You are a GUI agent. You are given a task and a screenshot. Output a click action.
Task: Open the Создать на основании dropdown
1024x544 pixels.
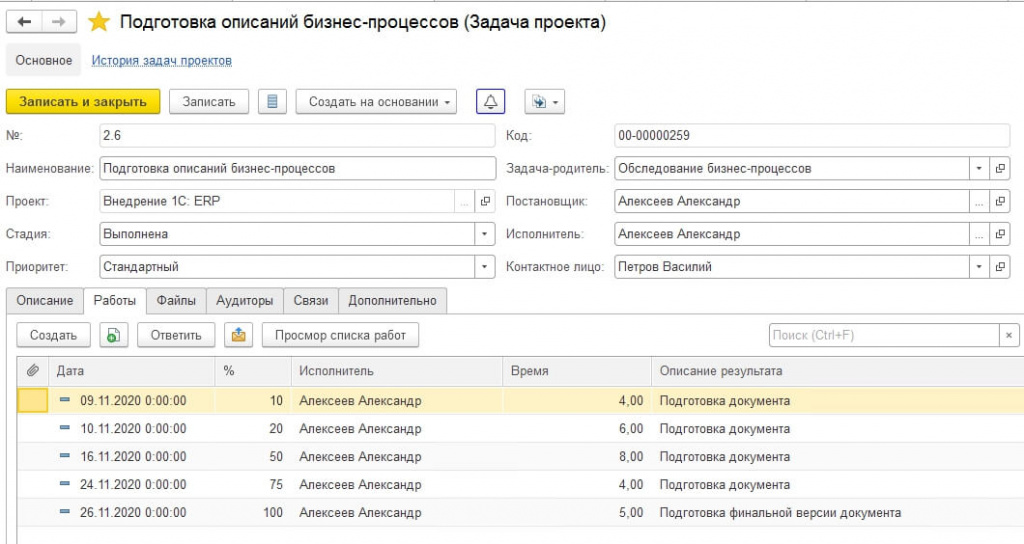pyautogui.click(x=376, y=101)
